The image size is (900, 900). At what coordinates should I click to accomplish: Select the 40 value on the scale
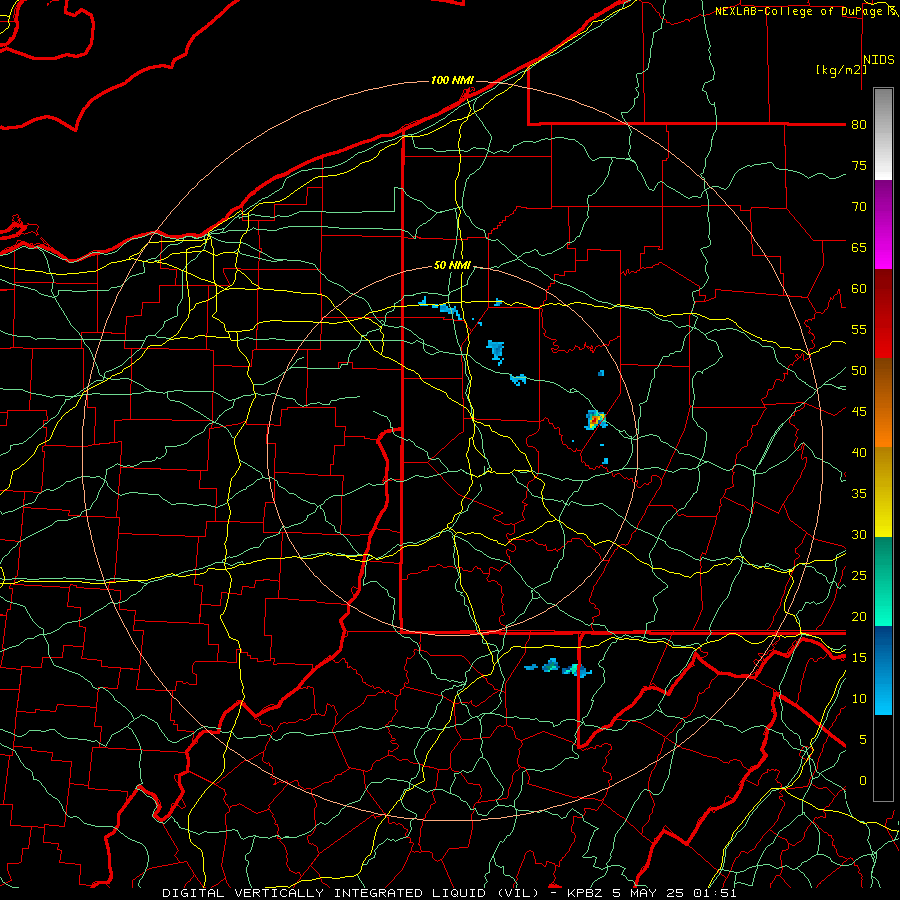pos(859,452)
